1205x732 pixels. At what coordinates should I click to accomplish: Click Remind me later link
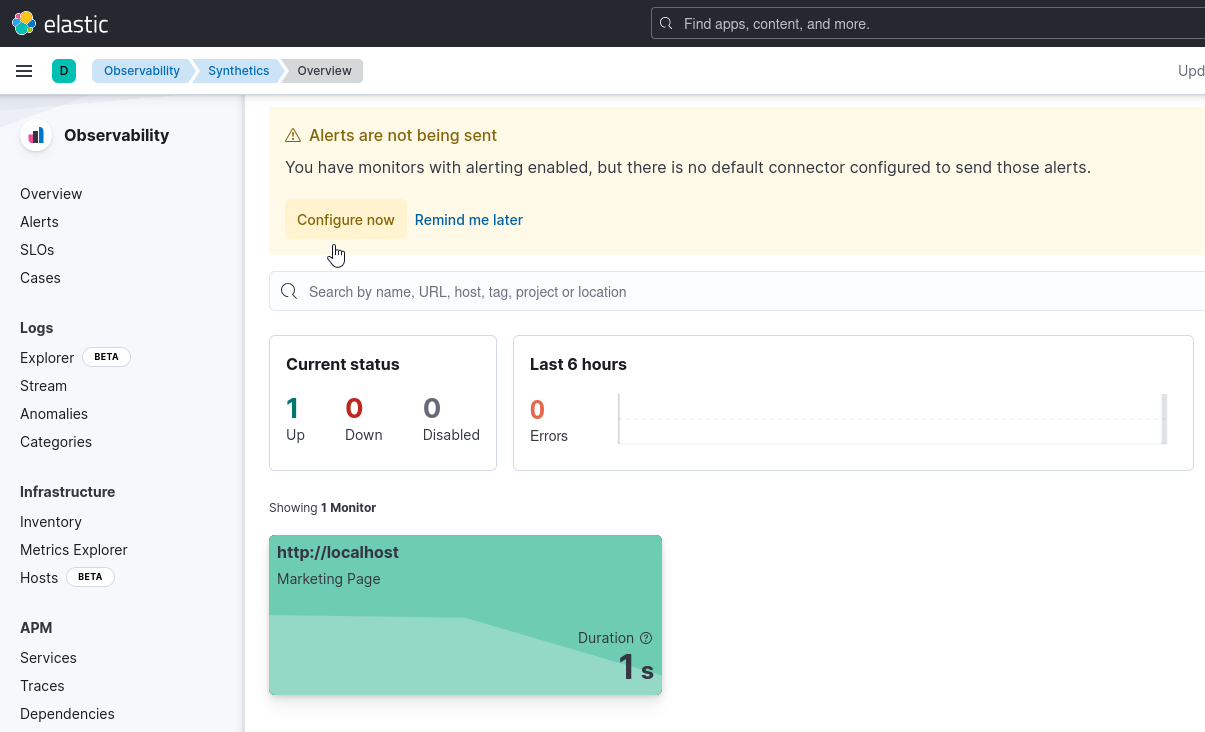coord(469,220)
